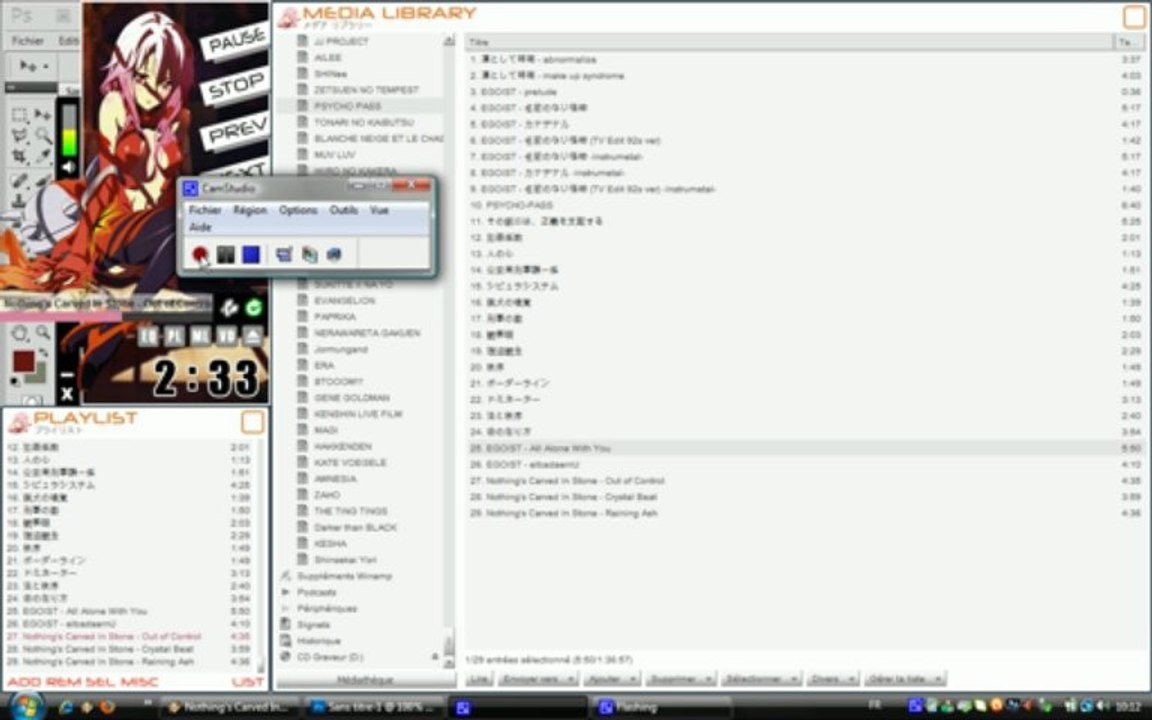The image size is (1152, 720).
Task: Open the Outils menu in CamStudio
Action: coord(344,210)
